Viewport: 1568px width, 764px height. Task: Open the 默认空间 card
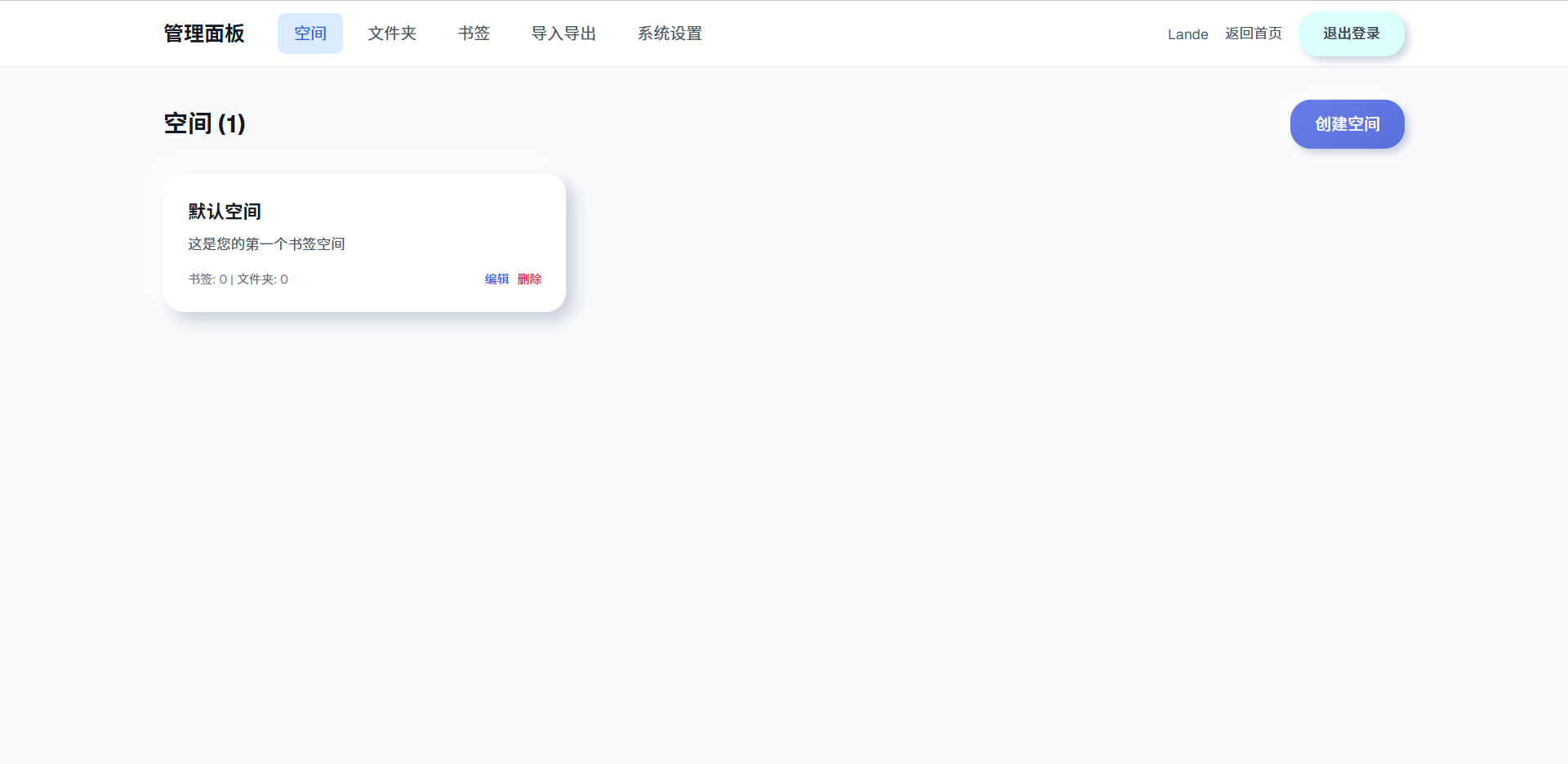(364, 242)
